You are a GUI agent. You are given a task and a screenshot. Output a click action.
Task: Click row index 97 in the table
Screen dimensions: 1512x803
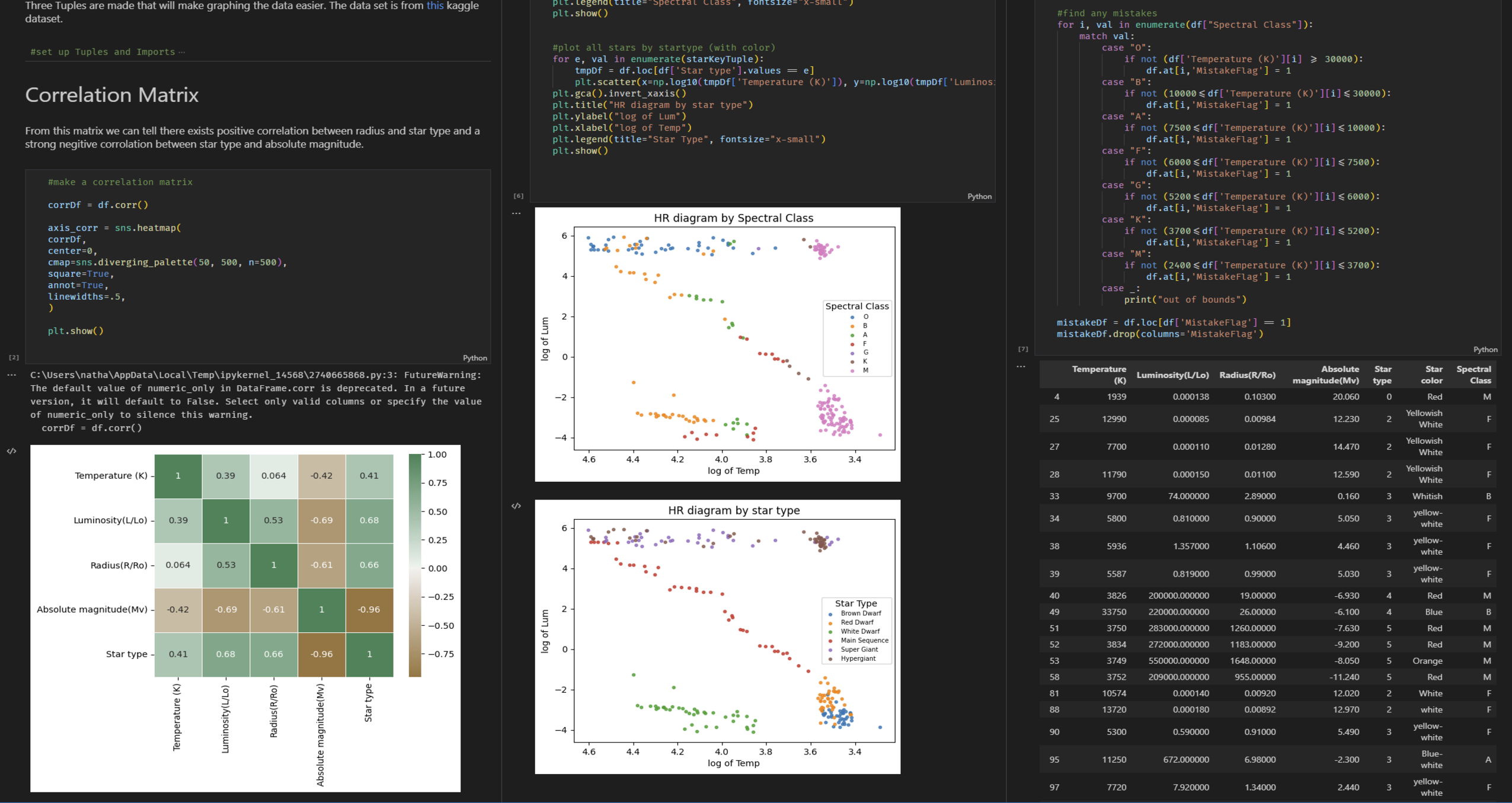tap(1054, 788)
